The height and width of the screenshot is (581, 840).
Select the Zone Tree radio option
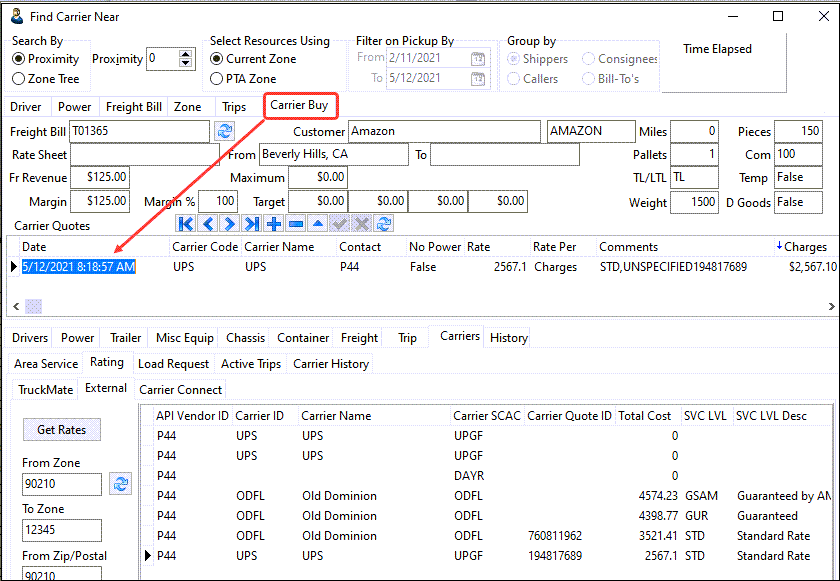point(19,79)
